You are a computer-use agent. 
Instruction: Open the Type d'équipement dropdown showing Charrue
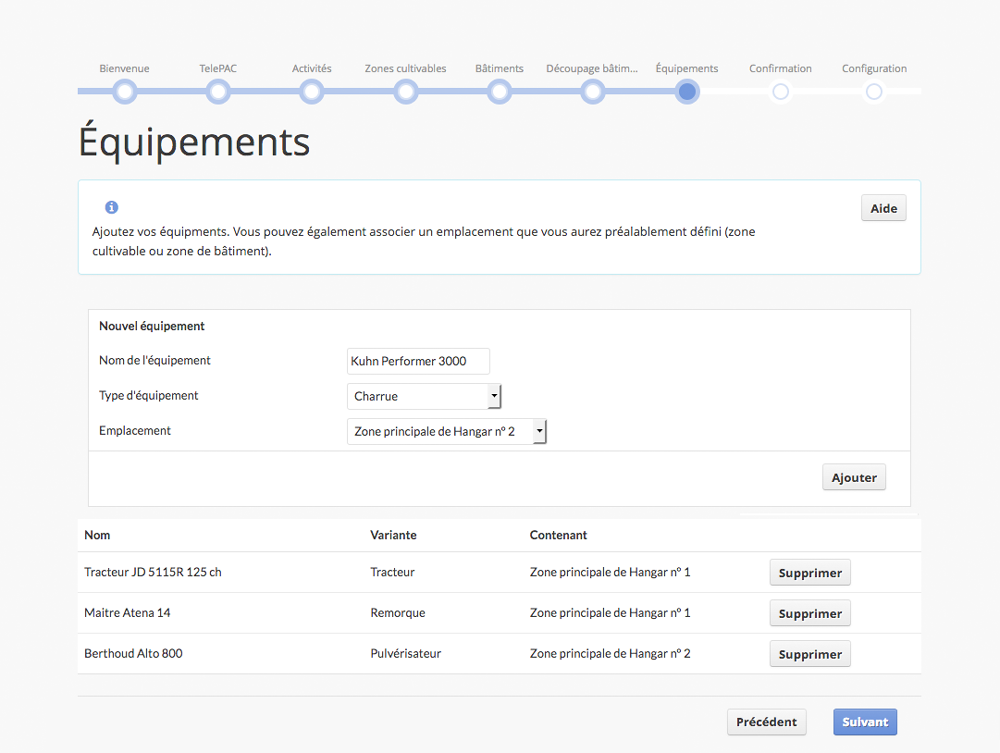424,396
